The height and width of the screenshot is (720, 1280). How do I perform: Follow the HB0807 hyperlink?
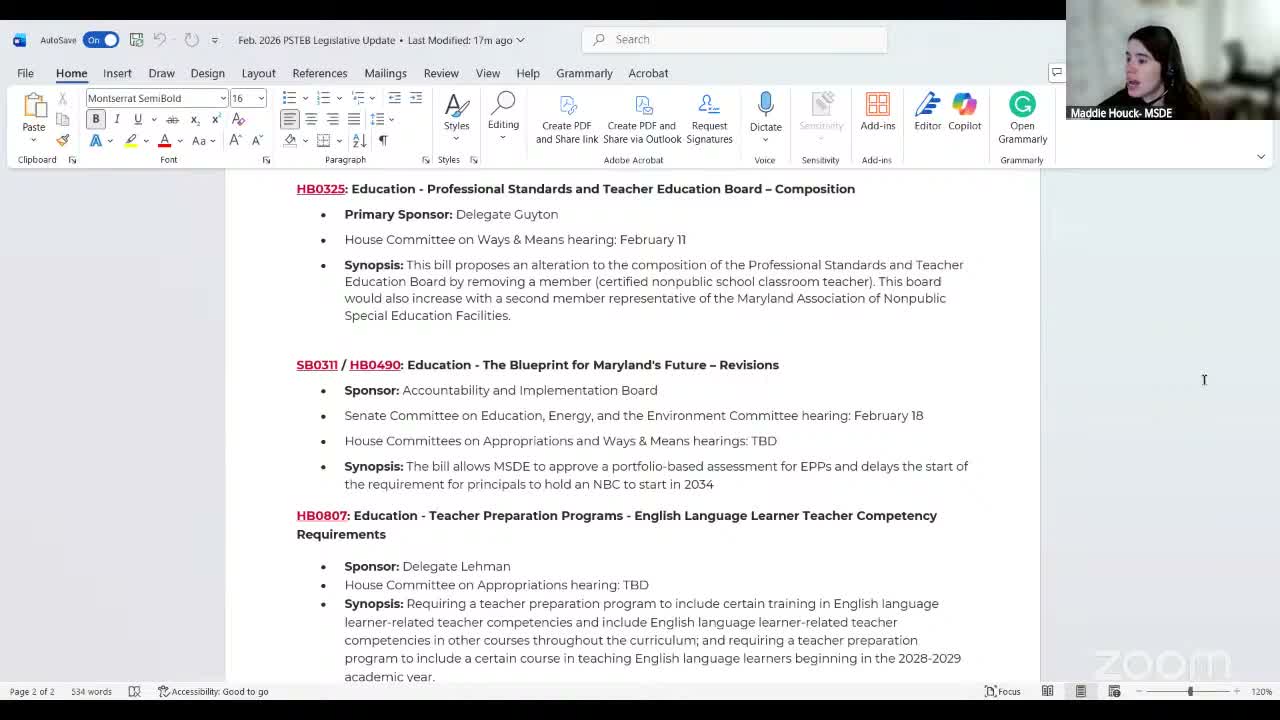(x=322, y=516)
